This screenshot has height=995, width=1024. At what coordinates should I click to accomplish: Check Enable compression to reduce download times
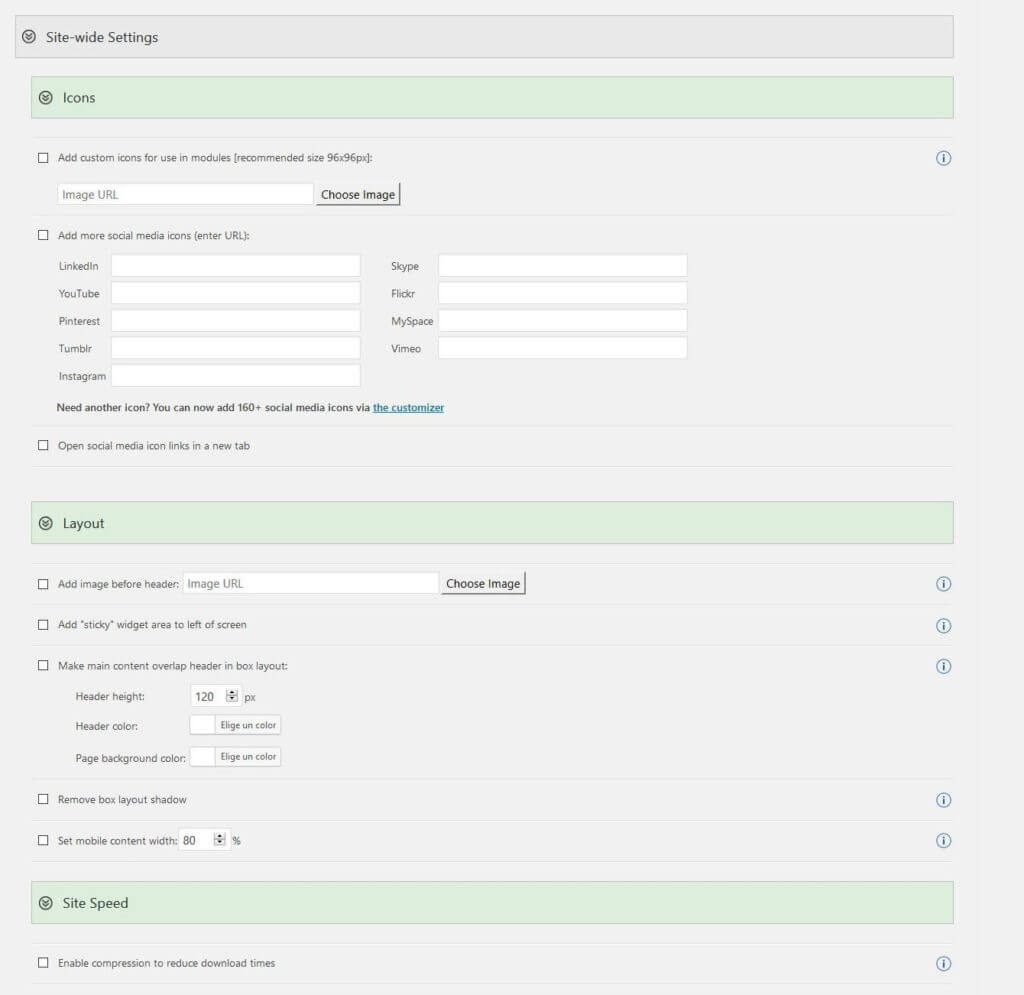tap(43, 962)
